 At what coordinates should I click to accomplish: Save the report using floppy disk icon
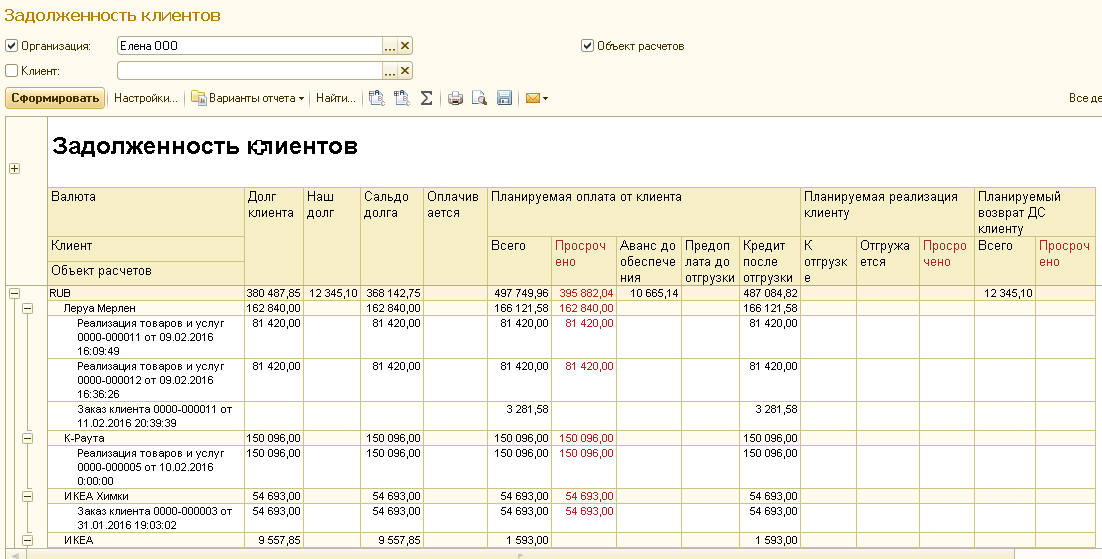tap(504, 98)
